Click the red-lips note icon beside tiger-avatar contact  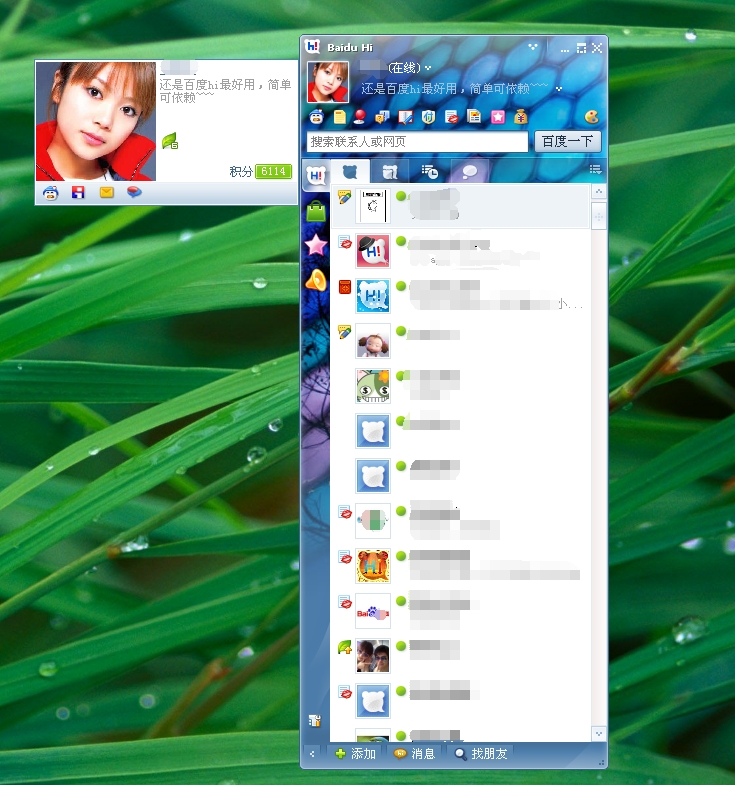(x=344, y=557)
